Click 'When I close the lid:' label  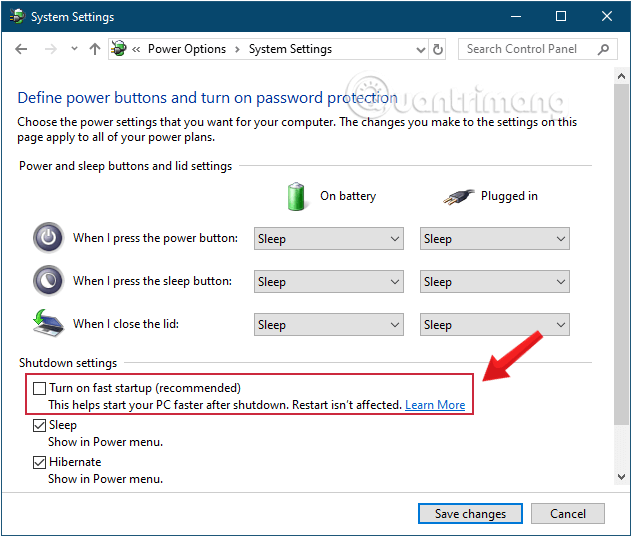pyautogui.click(x=126, y=324)
